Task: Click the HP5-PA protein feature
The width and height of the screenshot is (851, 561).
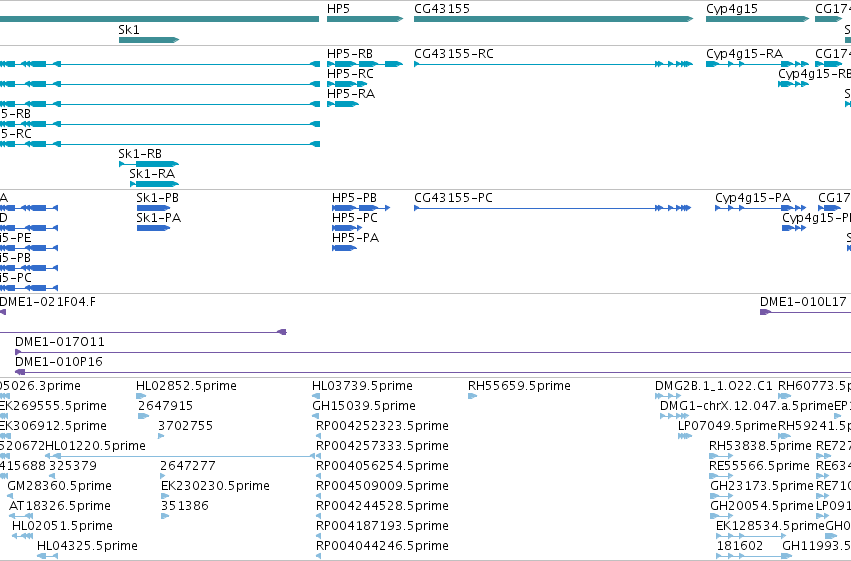Action: tap(345, 248)
